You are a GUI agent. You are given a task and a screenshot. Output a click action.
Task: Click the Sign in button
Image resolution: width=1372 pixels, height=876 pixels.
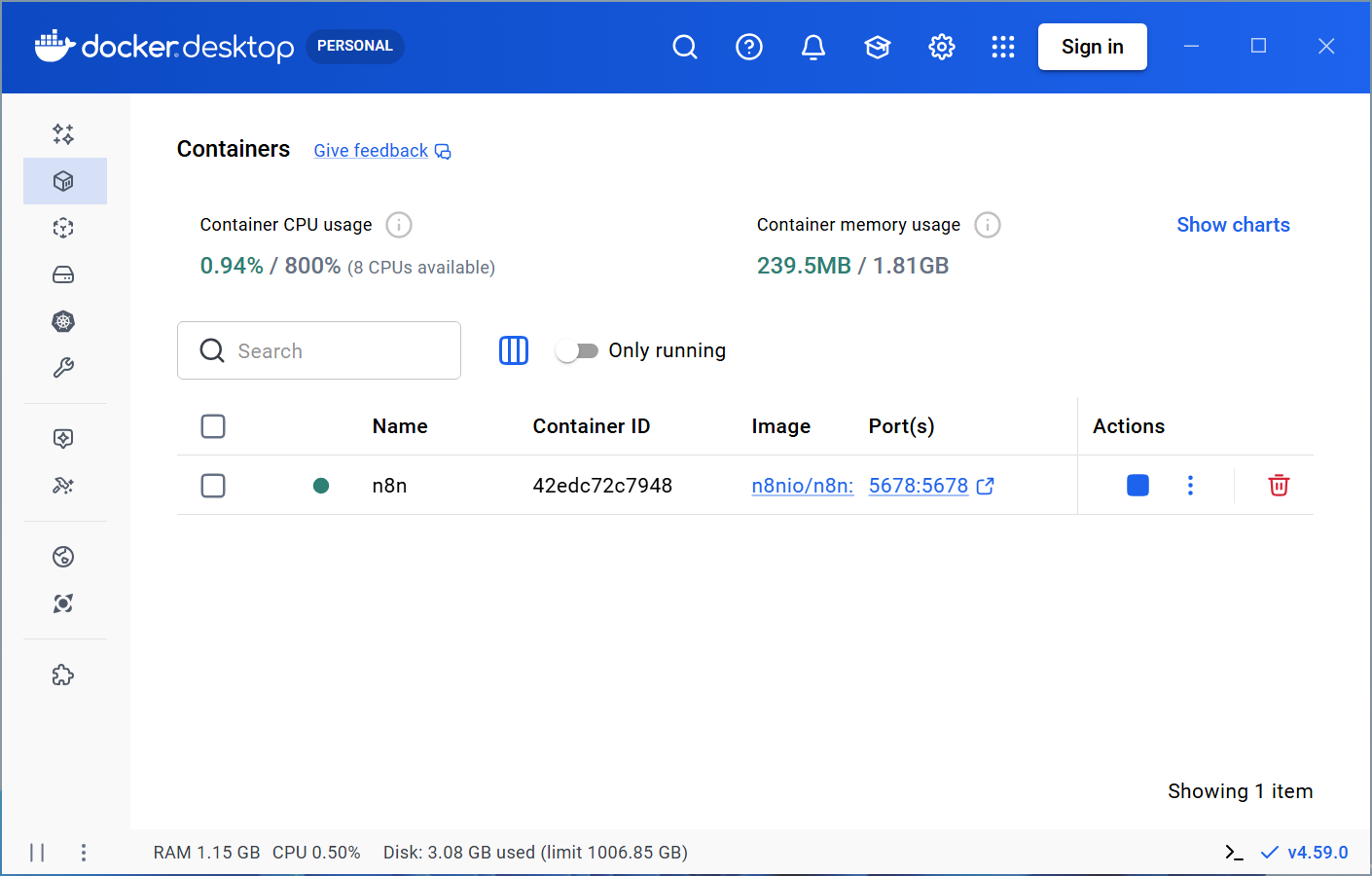(1092, 46)
